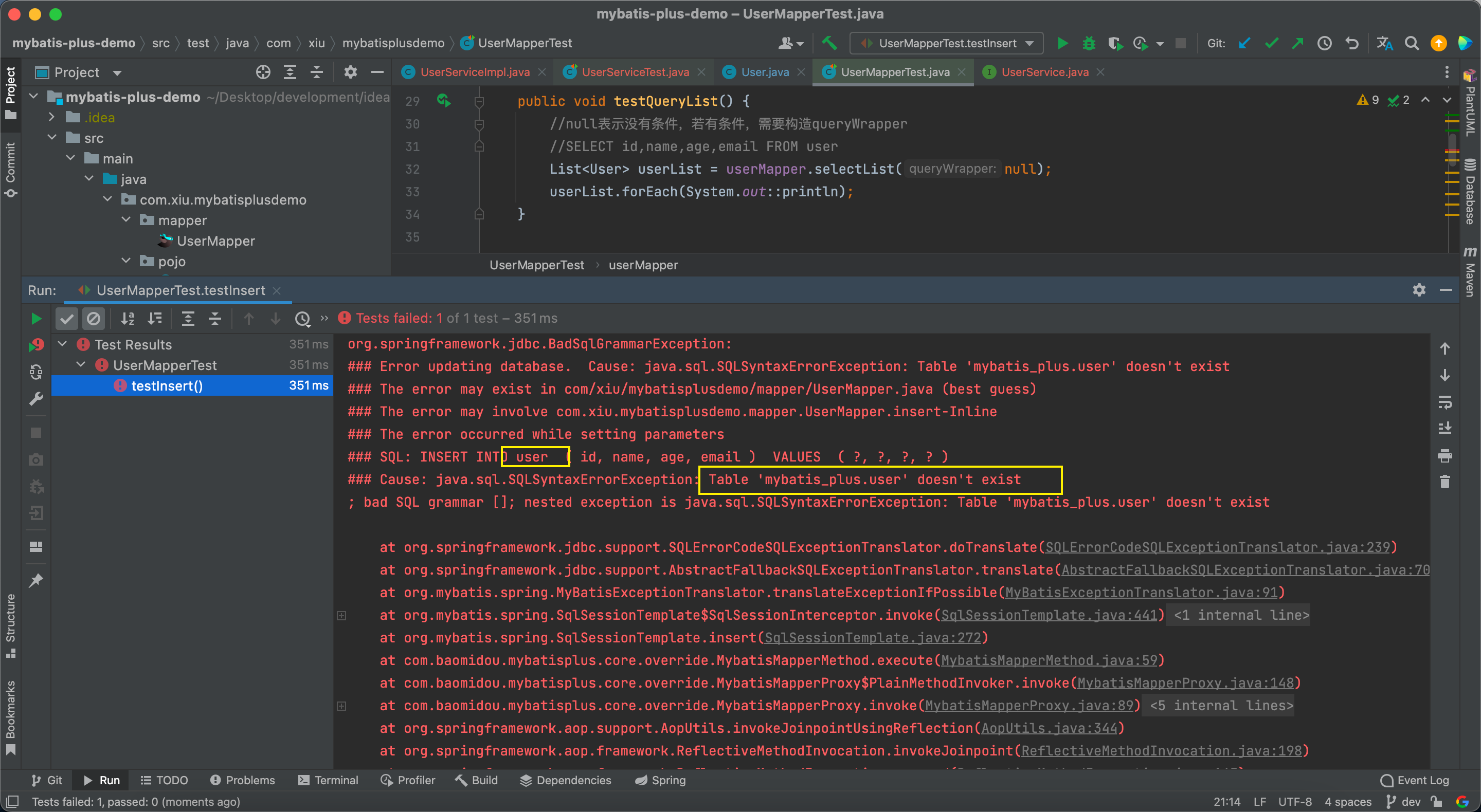Push commits with Git push arrow

pos(1297,43)
